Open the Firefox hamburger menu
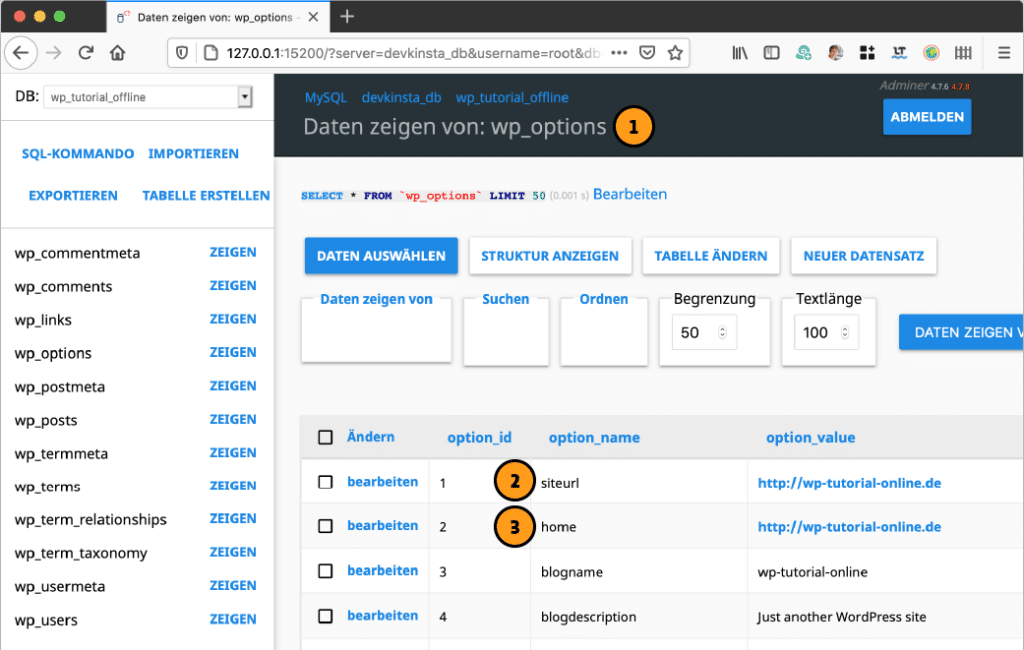Screen dimensions: 1024x650 click(x=1004, y=53)
